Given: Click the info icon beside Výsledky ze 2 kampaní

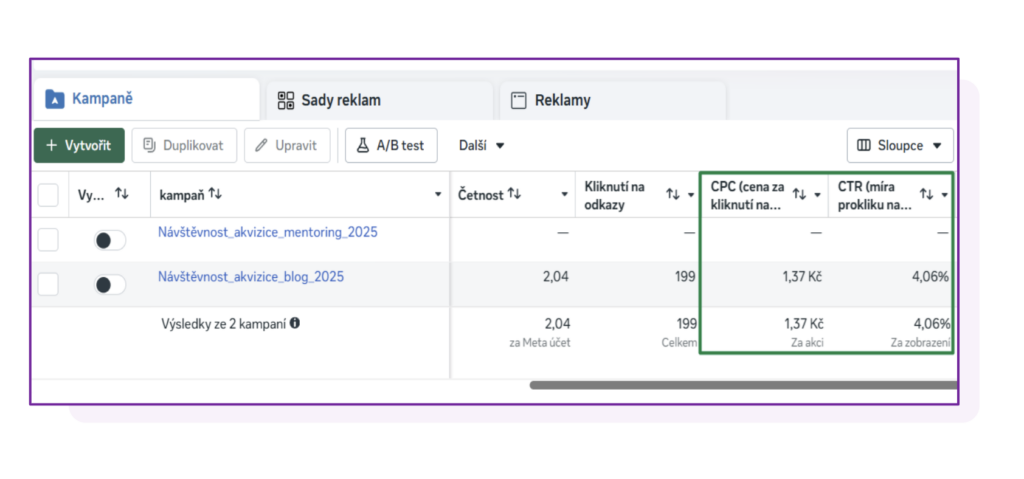Looking at the screenshot, I should 295,323.
